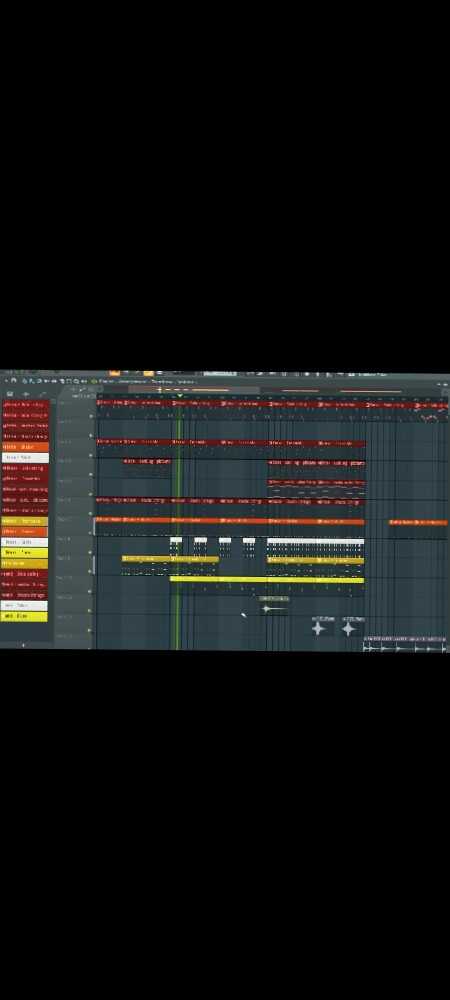The width and height of the screenshot is (450, 1000).
Task: Open the playlist menu arrow at top-left of toolbar
Action: click(6, 381)
